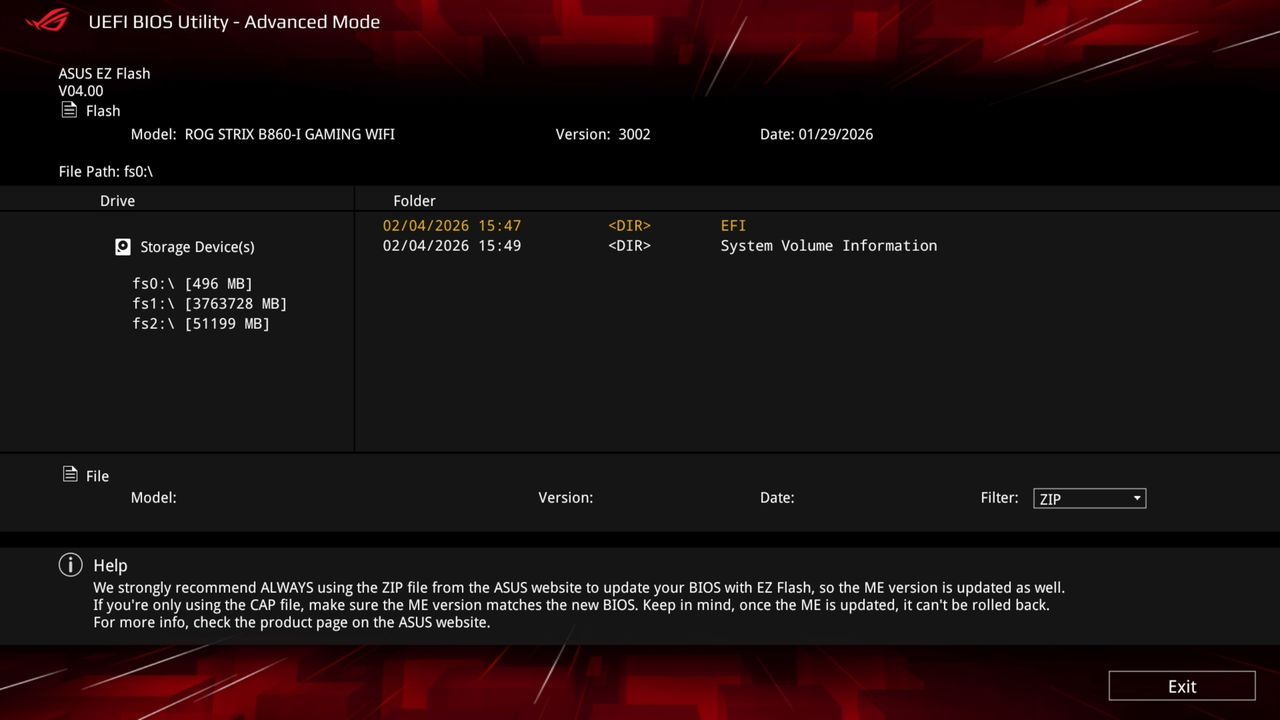
Task: Open the System Volume Information folder
Action: click(828, 245)
